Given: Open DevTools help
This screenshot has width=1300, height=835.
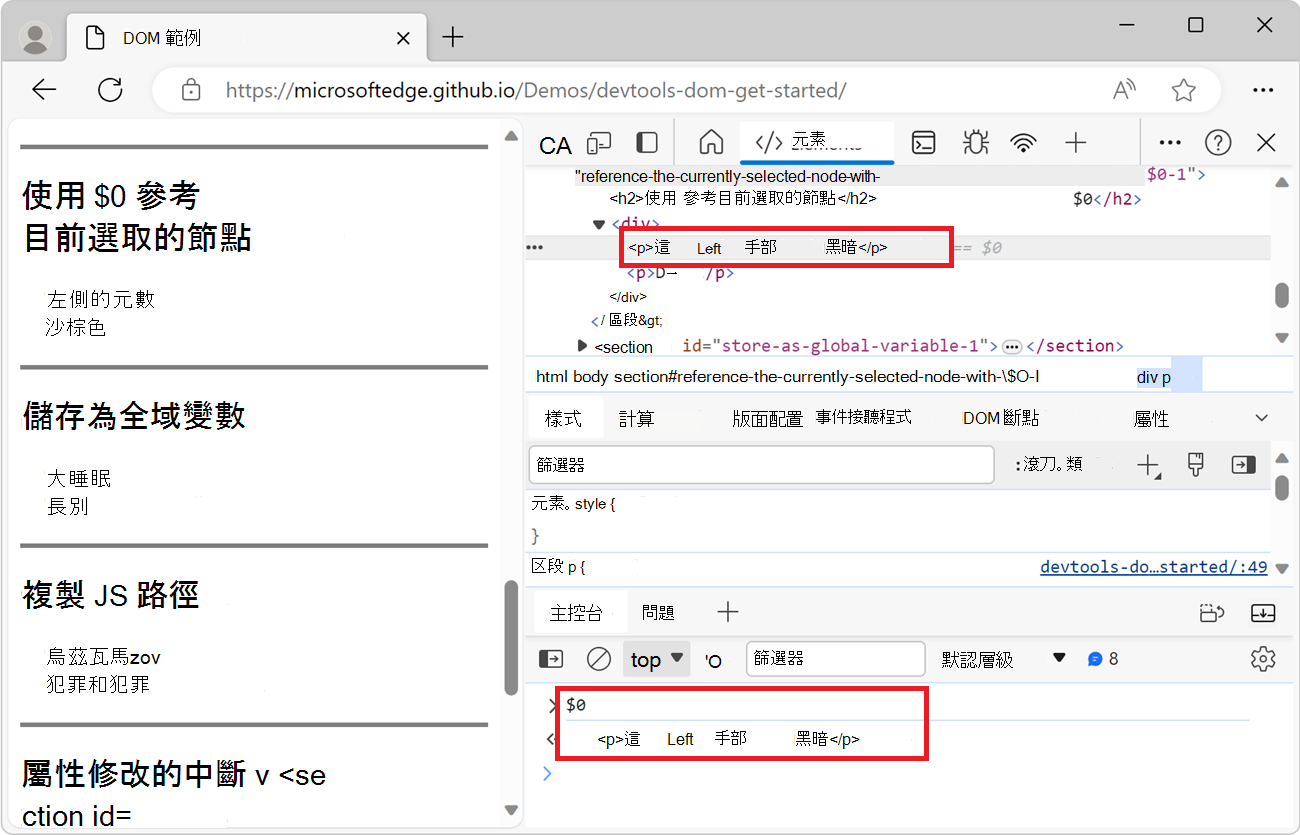Looking at the screenshot, I should click(x=1218, y=143).
